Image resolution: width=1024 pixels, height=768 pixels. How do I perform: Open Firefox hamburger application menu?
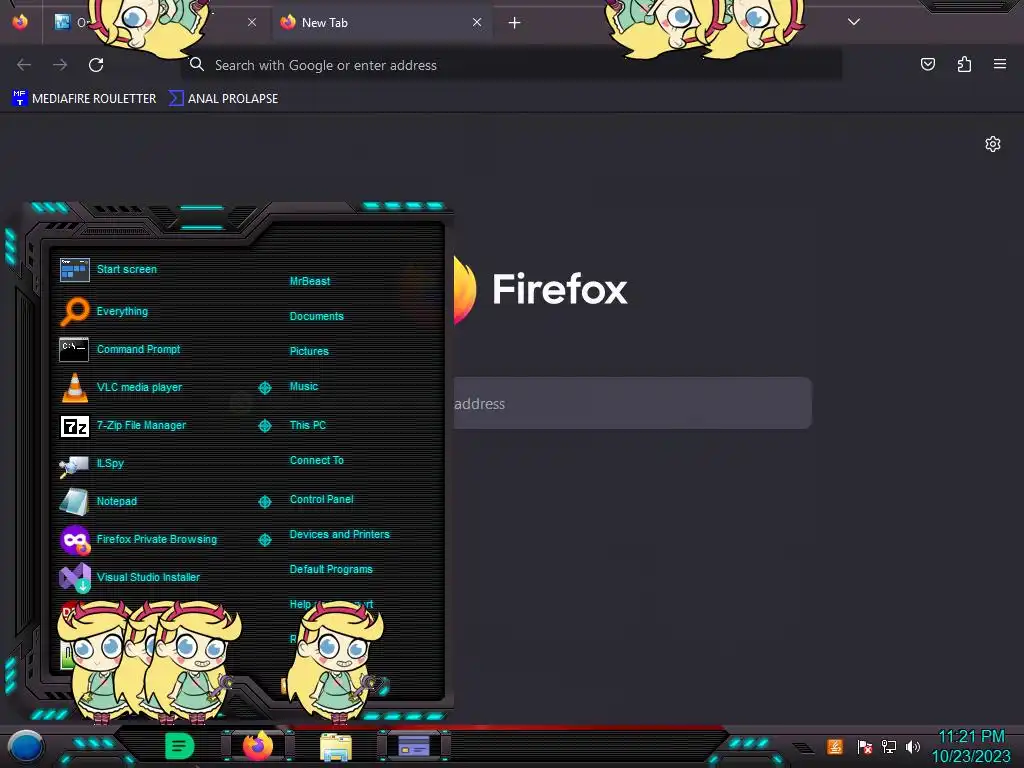point(1000,64)
